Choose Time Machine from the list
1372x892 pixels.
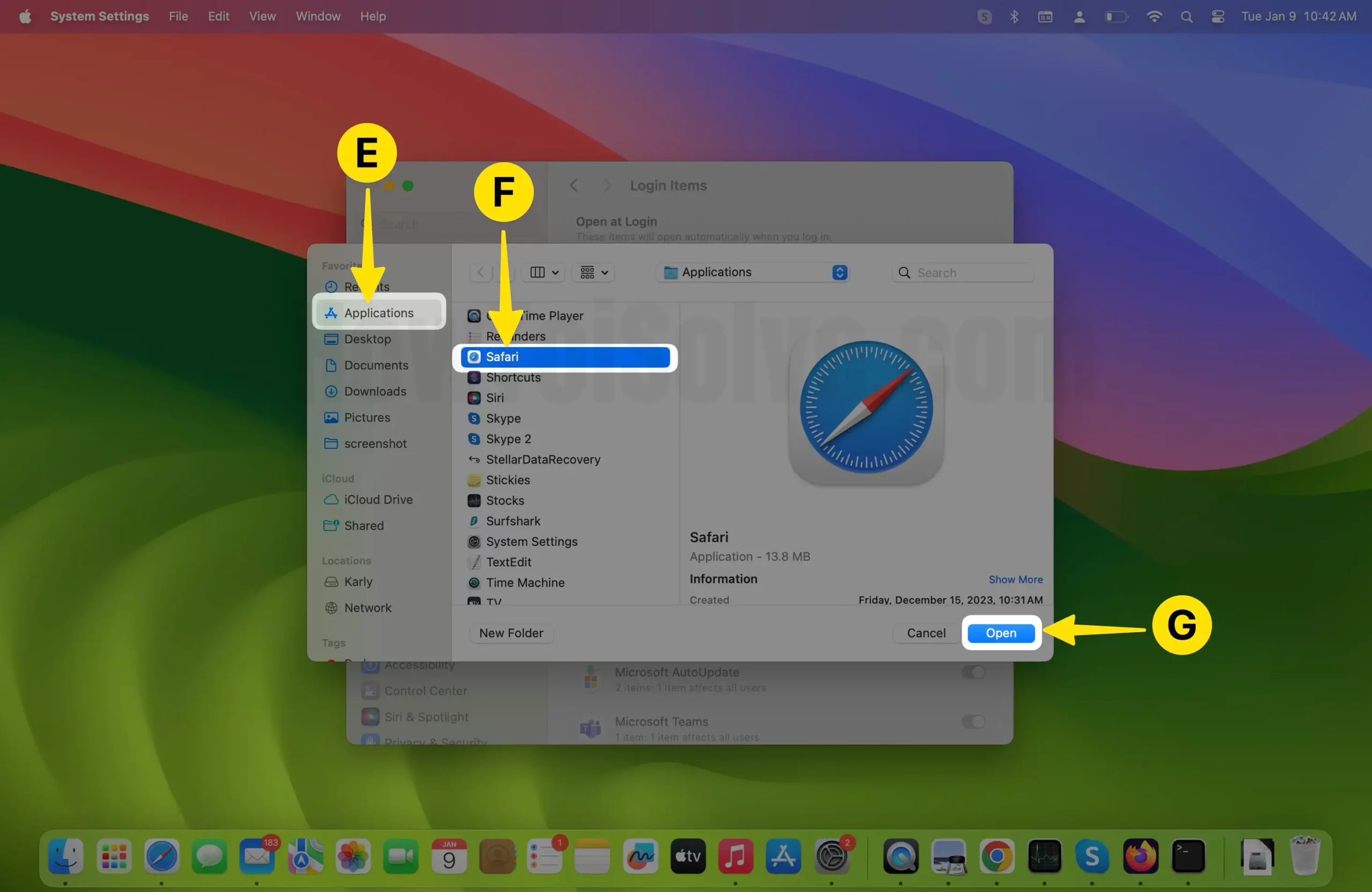pos(525,582)
